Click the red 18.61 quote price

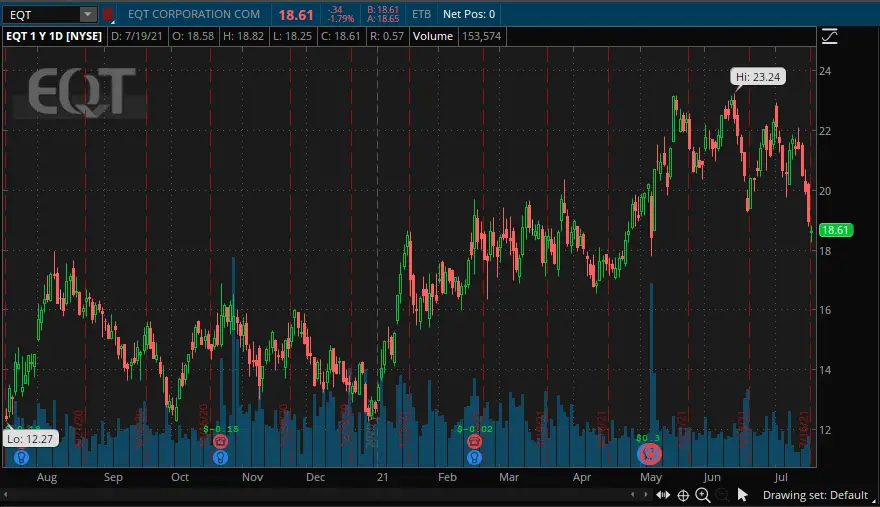[296, 15]
